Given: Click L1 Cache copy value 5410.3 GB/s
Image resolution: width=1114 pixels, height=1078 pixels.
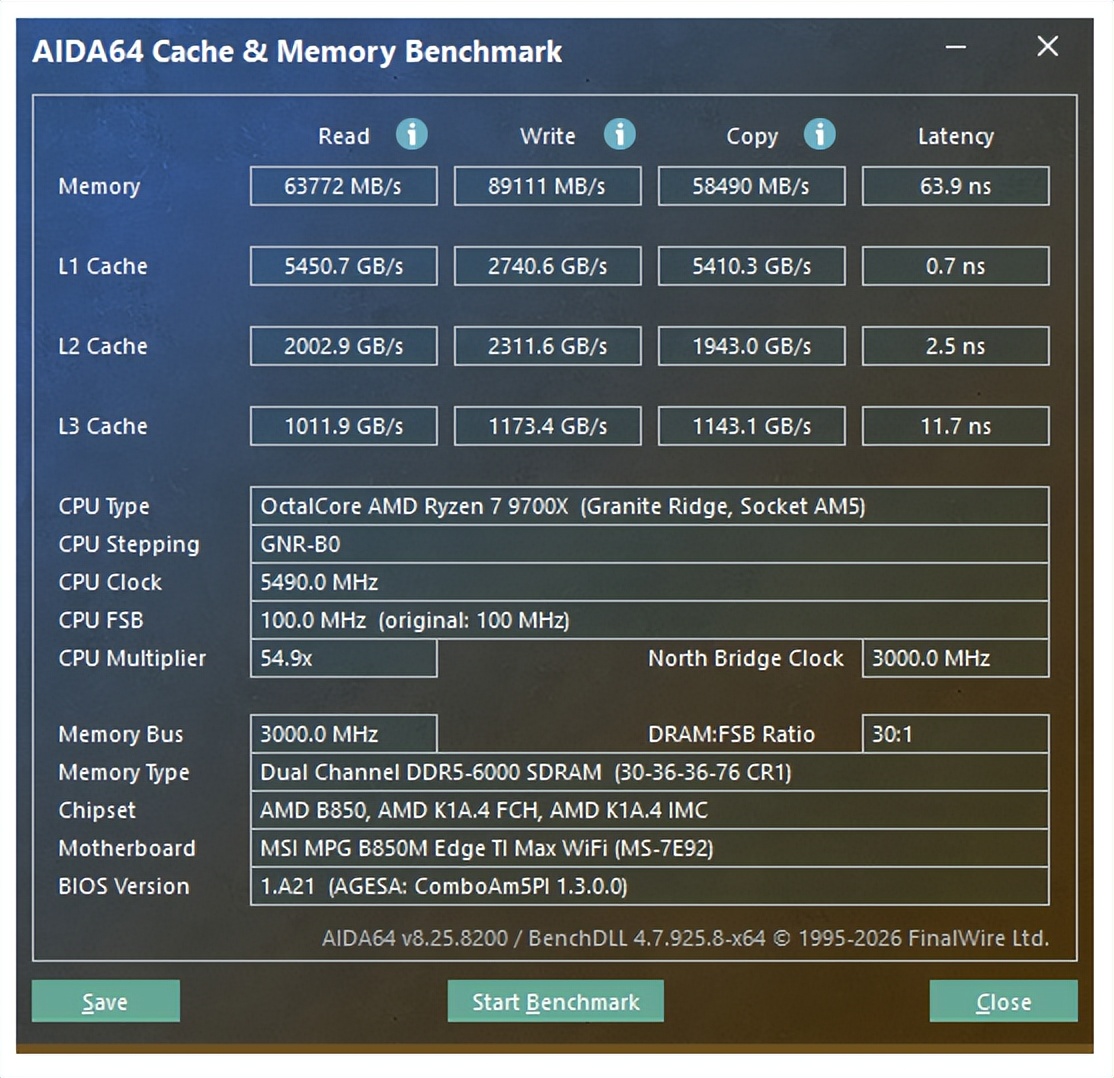Looking at the screenshot, I should 752,266.
